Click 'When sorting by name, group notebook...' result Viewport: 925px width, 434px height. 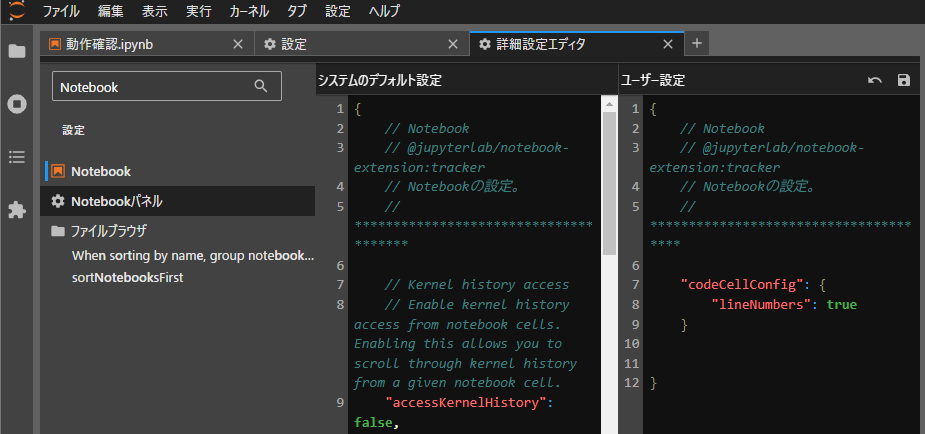pos(193,256)
